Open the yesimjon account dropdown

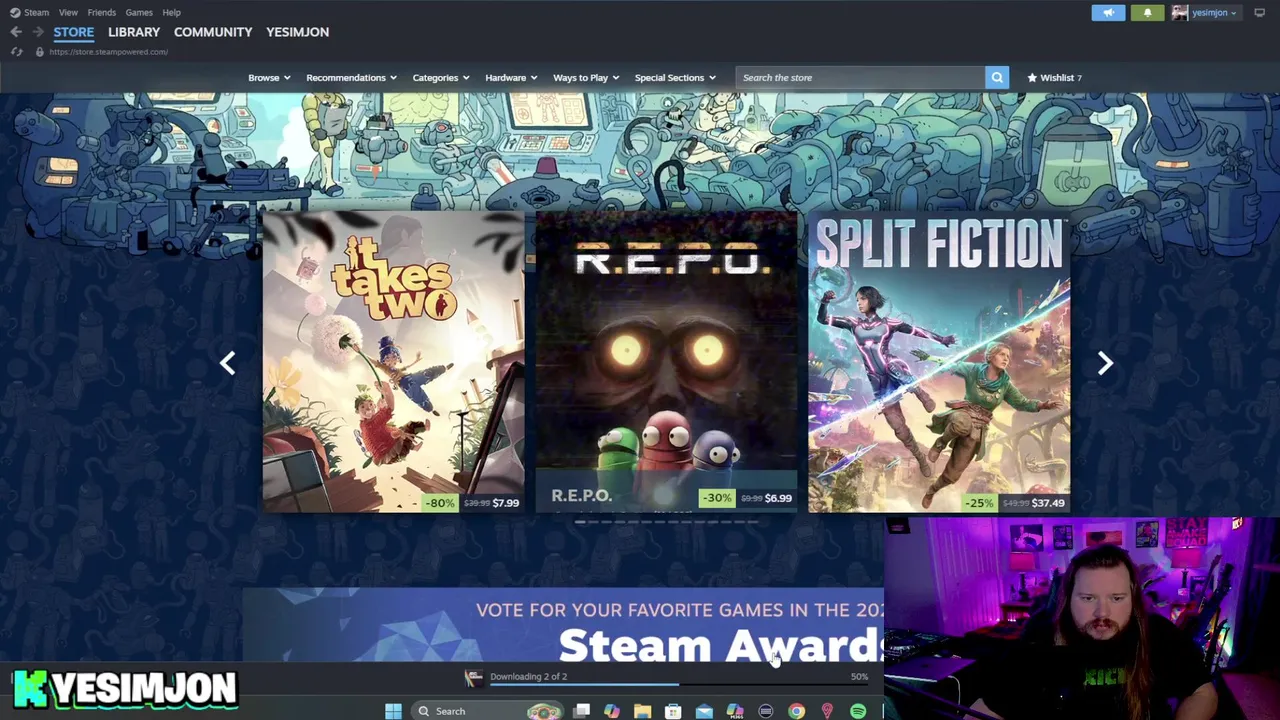point(1214,13)
